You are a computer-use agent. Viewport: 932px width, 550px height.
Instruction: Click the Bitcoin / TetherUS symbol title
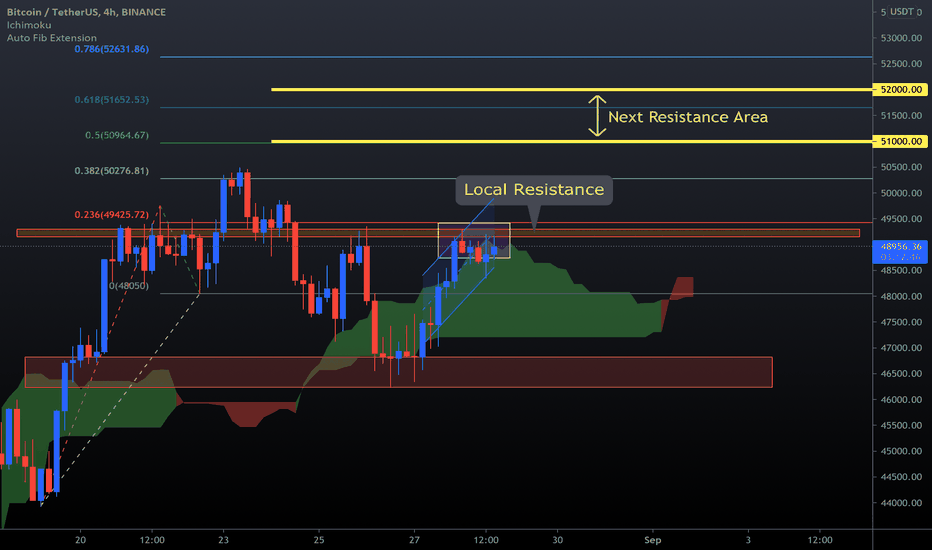coord(86,12)
